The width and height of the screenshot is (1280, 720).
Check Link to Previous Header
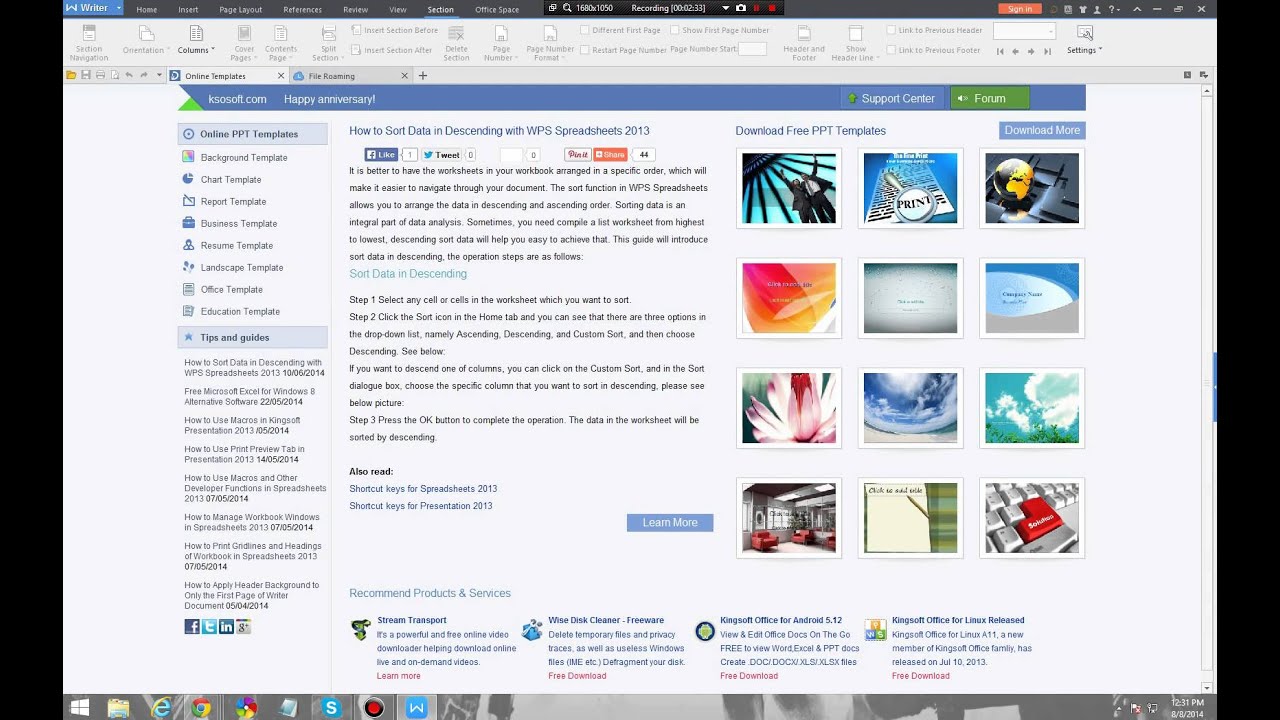click(891, 30)
